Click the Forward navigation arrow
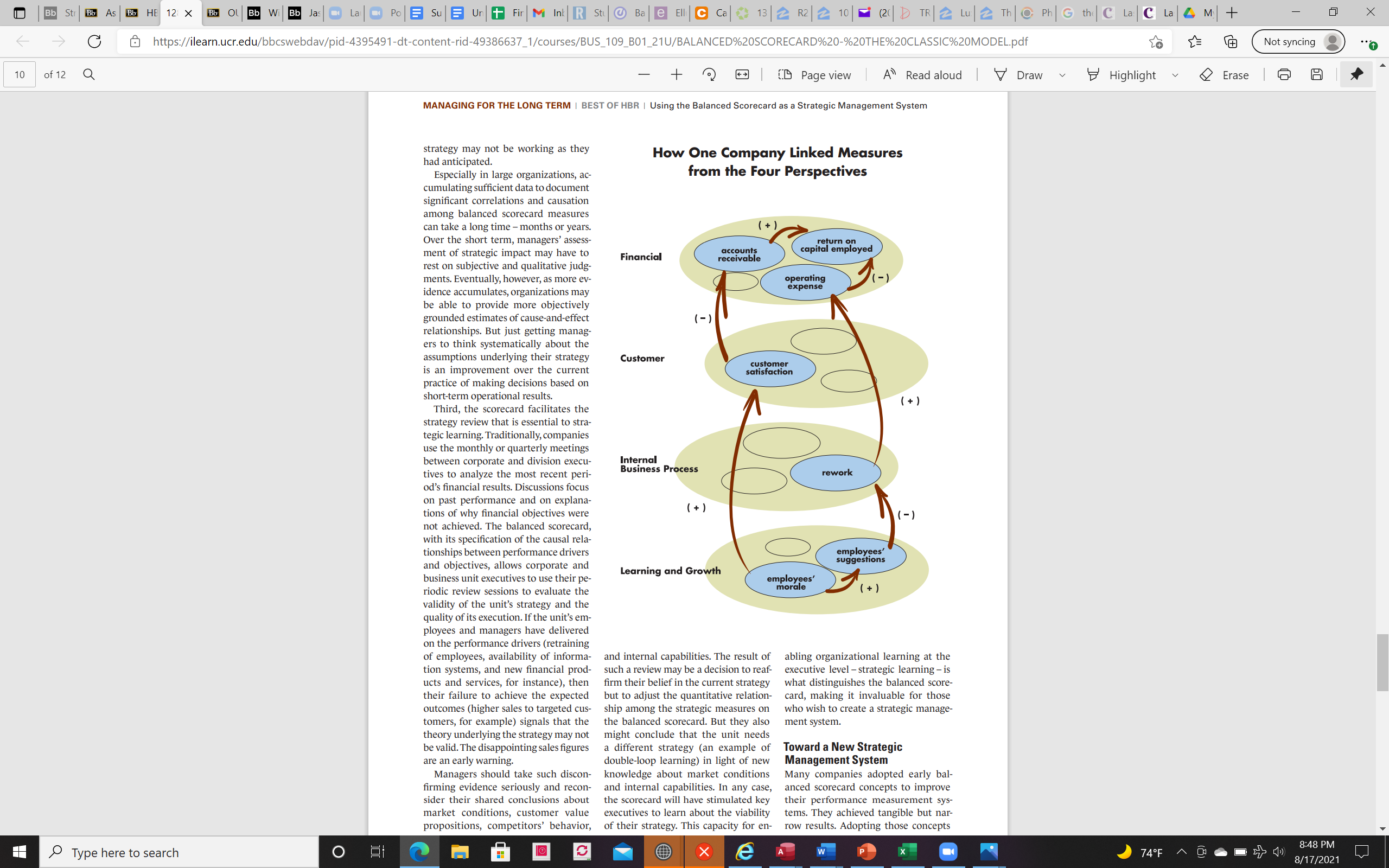The height and width of the screenshot is (868, 1389). click(x=58, y=41)
